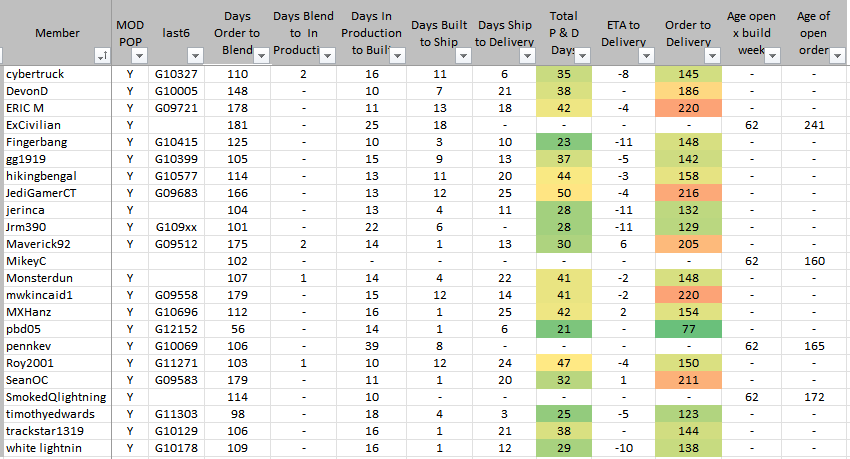Open the Member column sort filter button
This screenshot has height=459, width=850.
pos(101,56)
